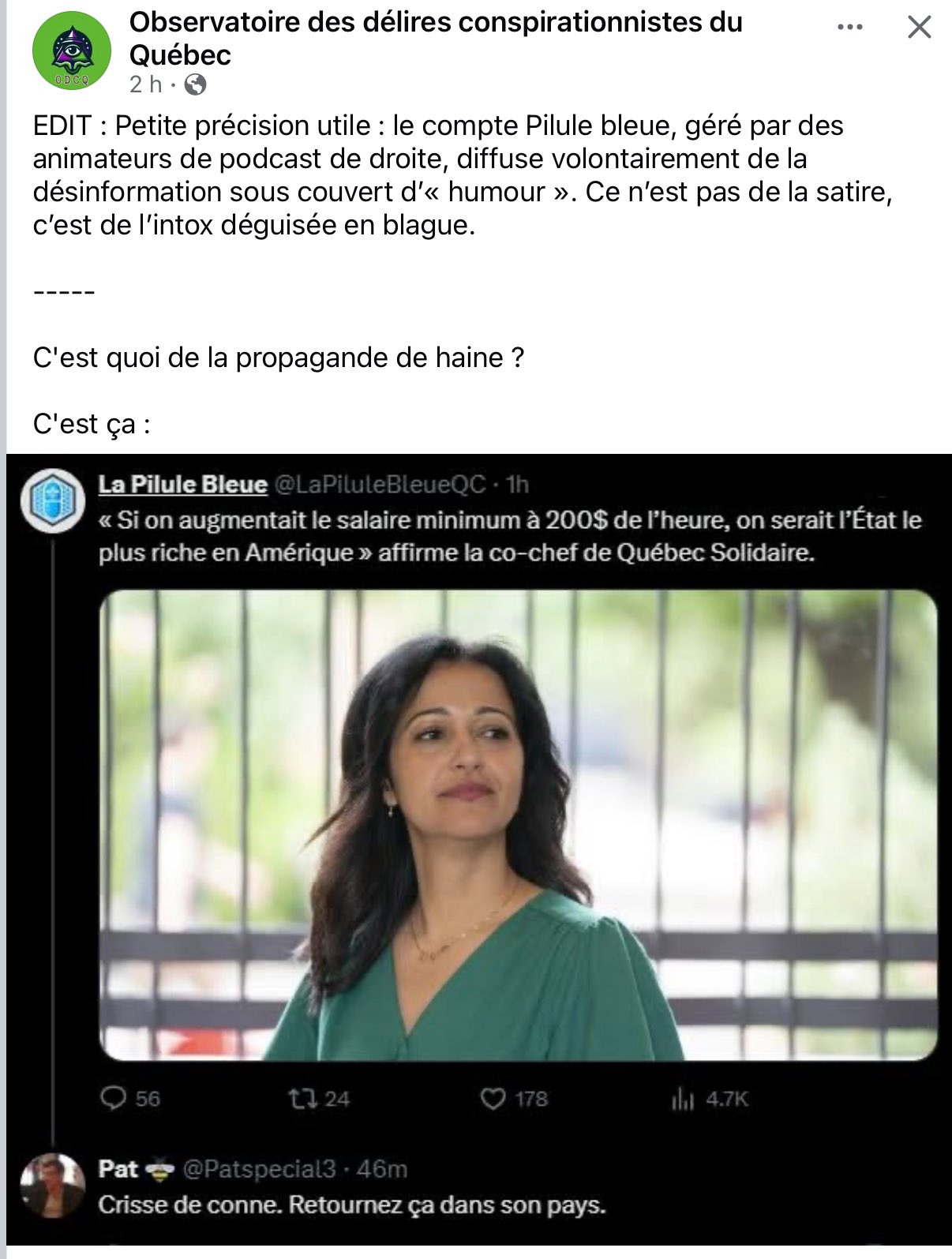Open La Pilule Bleue profile name
The width and height of the screenshot is (952, 1259).
[x=182, y=484]
